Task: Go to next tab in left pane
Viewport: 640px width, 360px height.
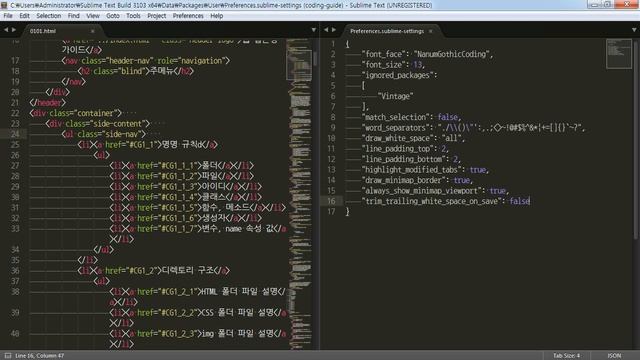Action: tap(14, 30)
